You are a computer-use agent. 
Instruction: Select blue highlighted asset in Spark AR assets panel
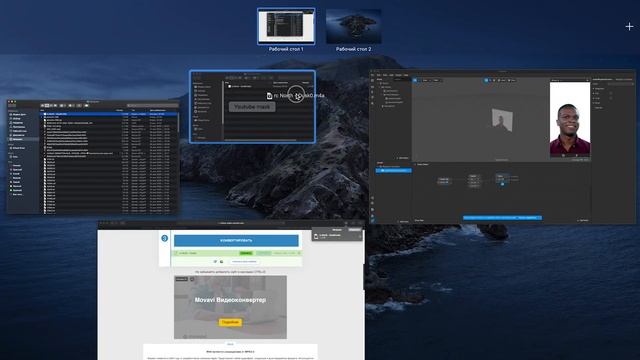[x=393, y=170]
